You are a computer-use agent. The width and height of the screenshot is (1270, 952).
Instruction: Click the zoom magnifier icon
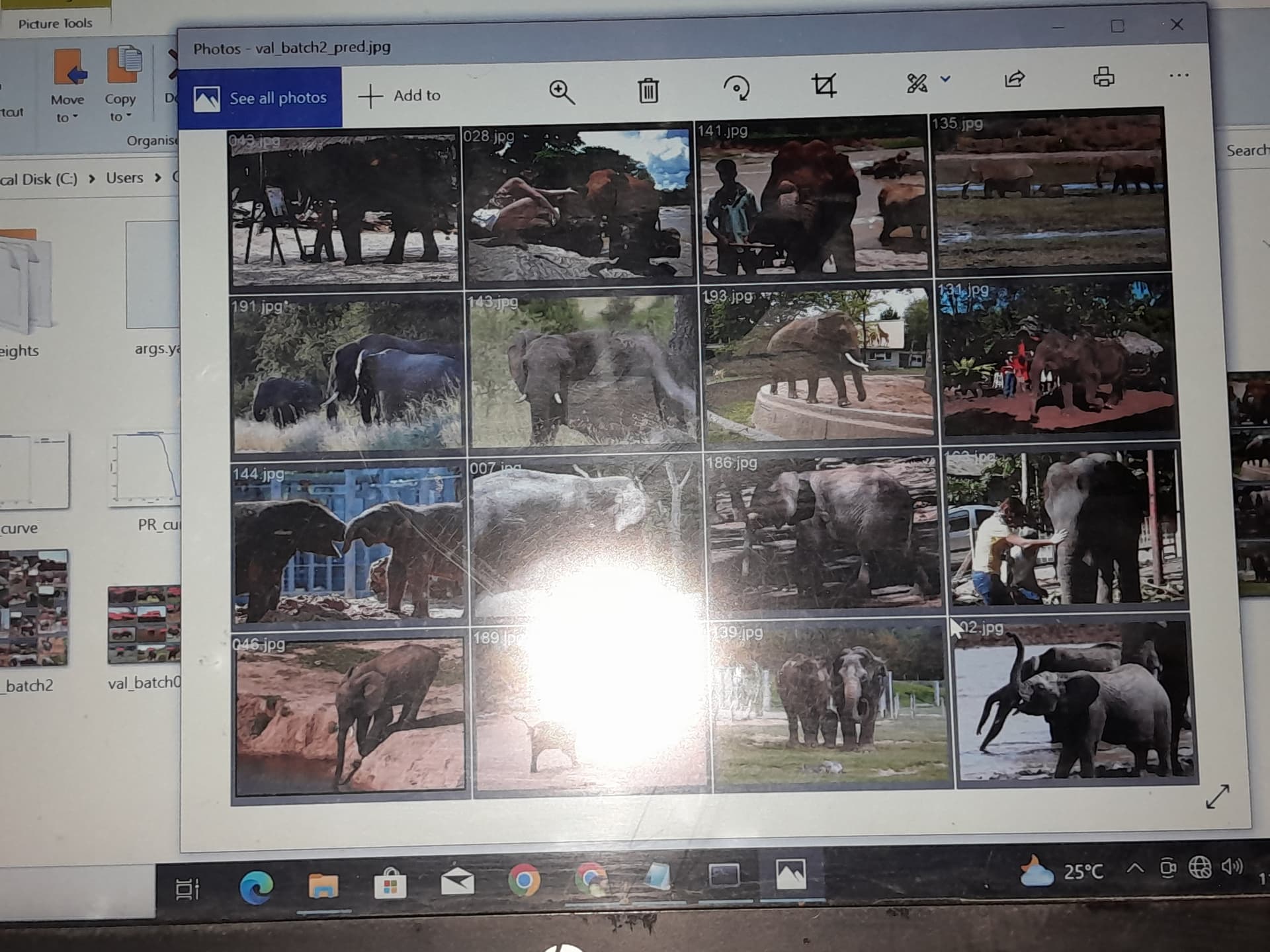pyautogui.click(x=562, y=91)
